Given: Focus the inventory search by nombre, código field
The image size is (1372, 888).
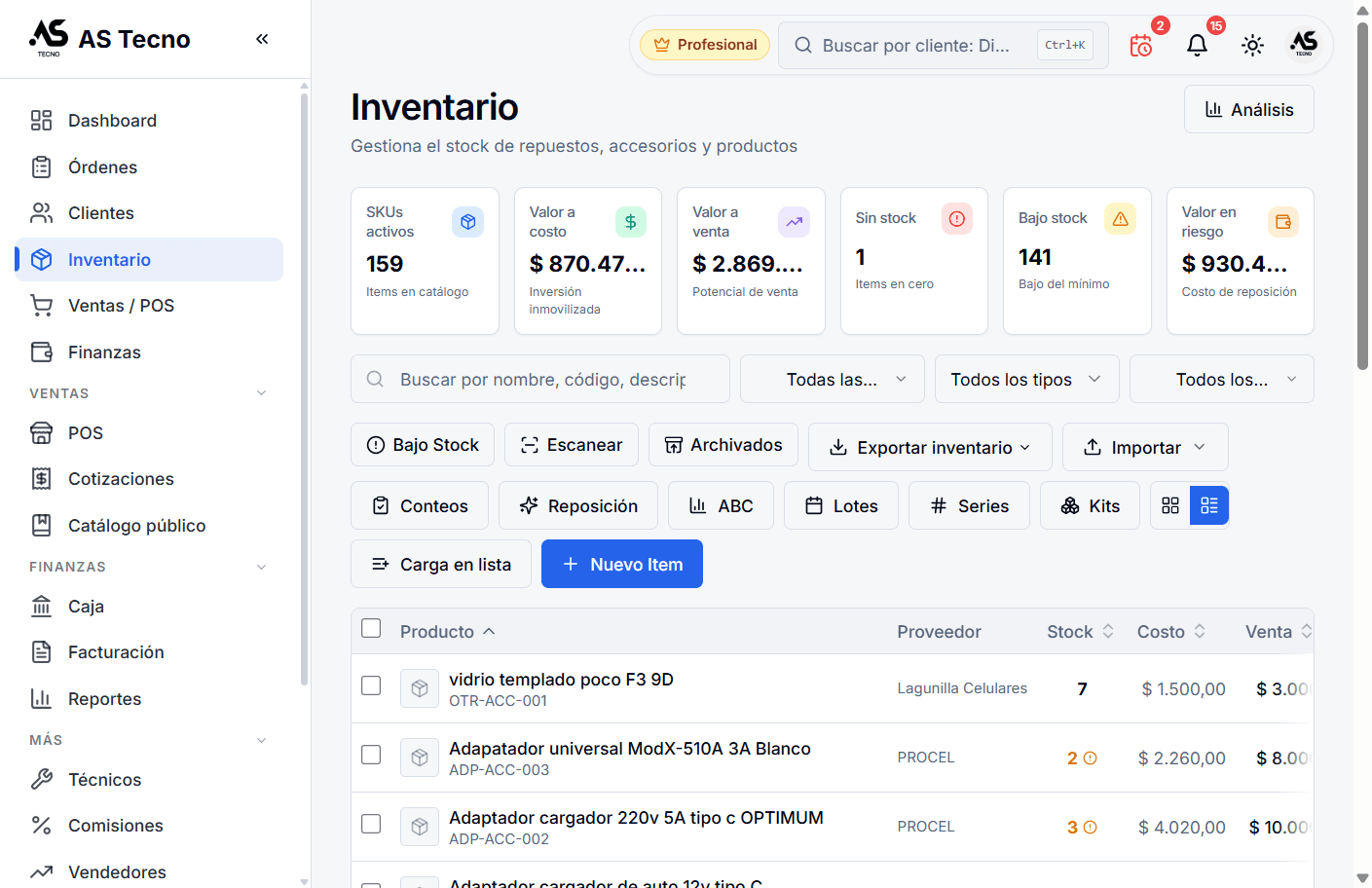Looking at the screenshot, I should point(540,379).
